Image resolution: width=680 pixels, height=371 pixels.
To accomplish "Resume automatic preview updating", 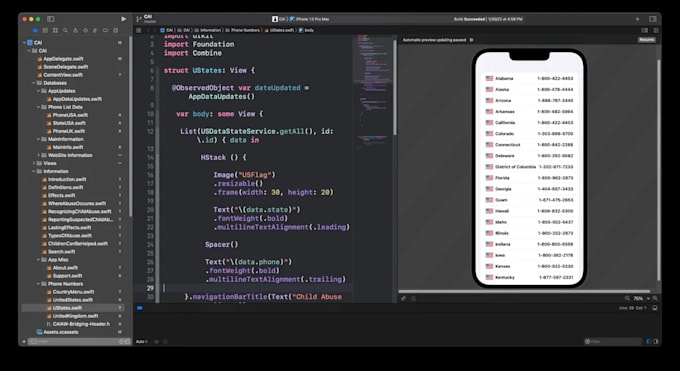I will point(647,40).
